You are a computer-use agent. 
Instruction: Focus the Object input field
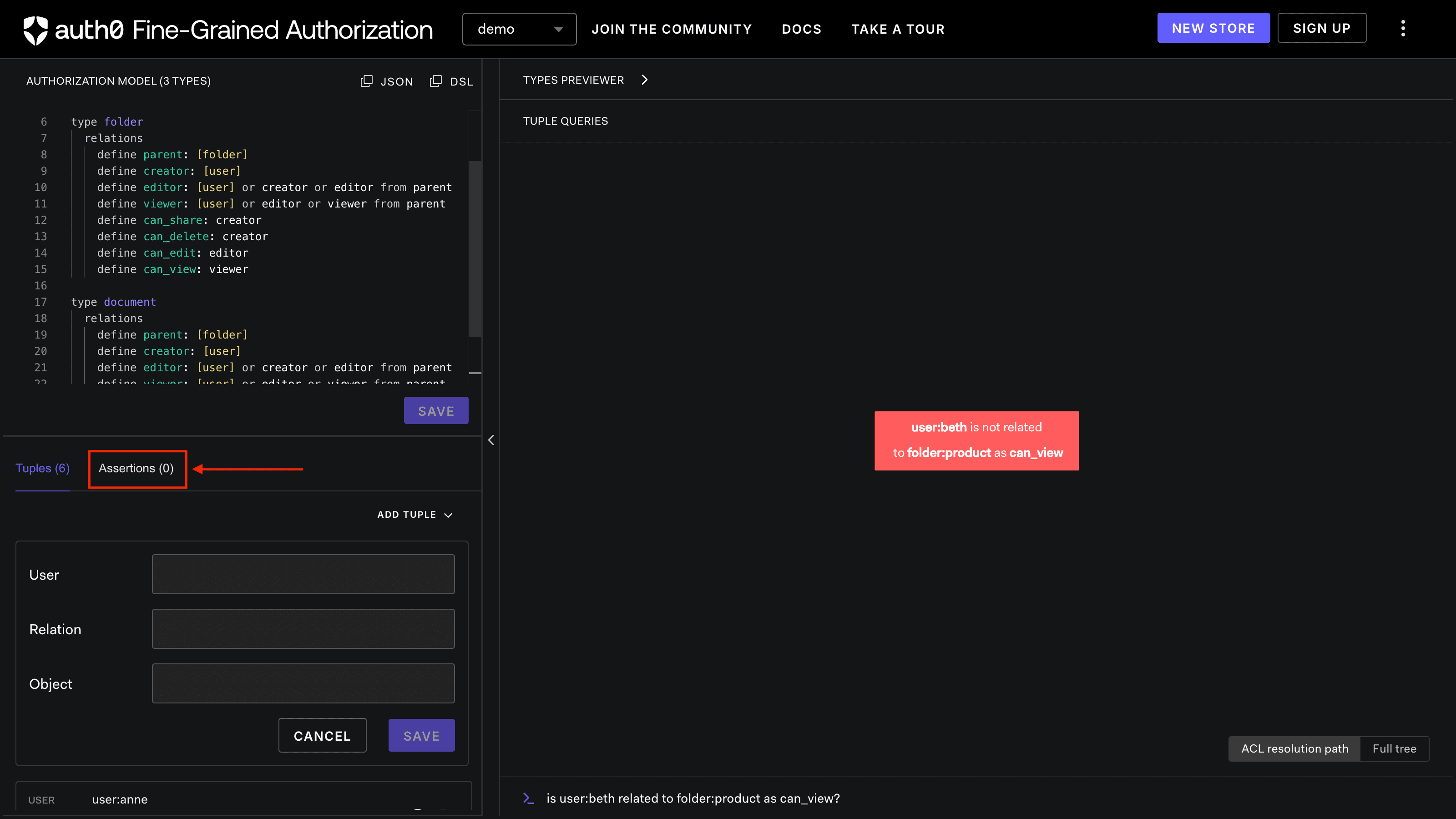pyautogui.click(x=303, y=683)
